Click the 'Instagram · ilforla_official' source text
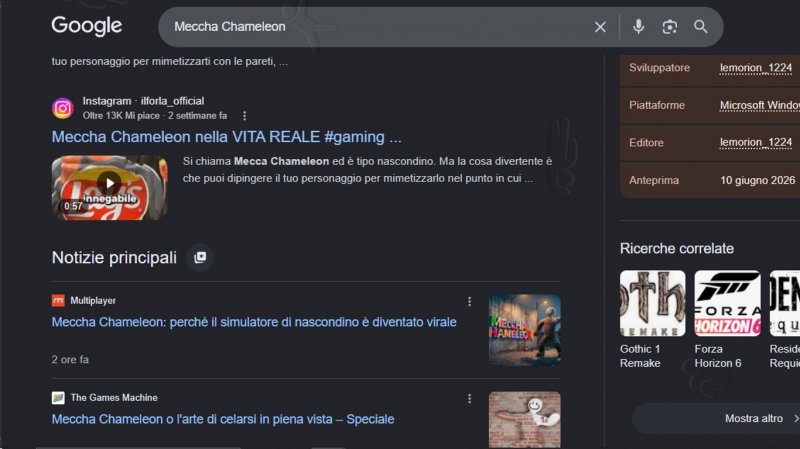This screenshot has width=800, height=449. click(143, 101)
